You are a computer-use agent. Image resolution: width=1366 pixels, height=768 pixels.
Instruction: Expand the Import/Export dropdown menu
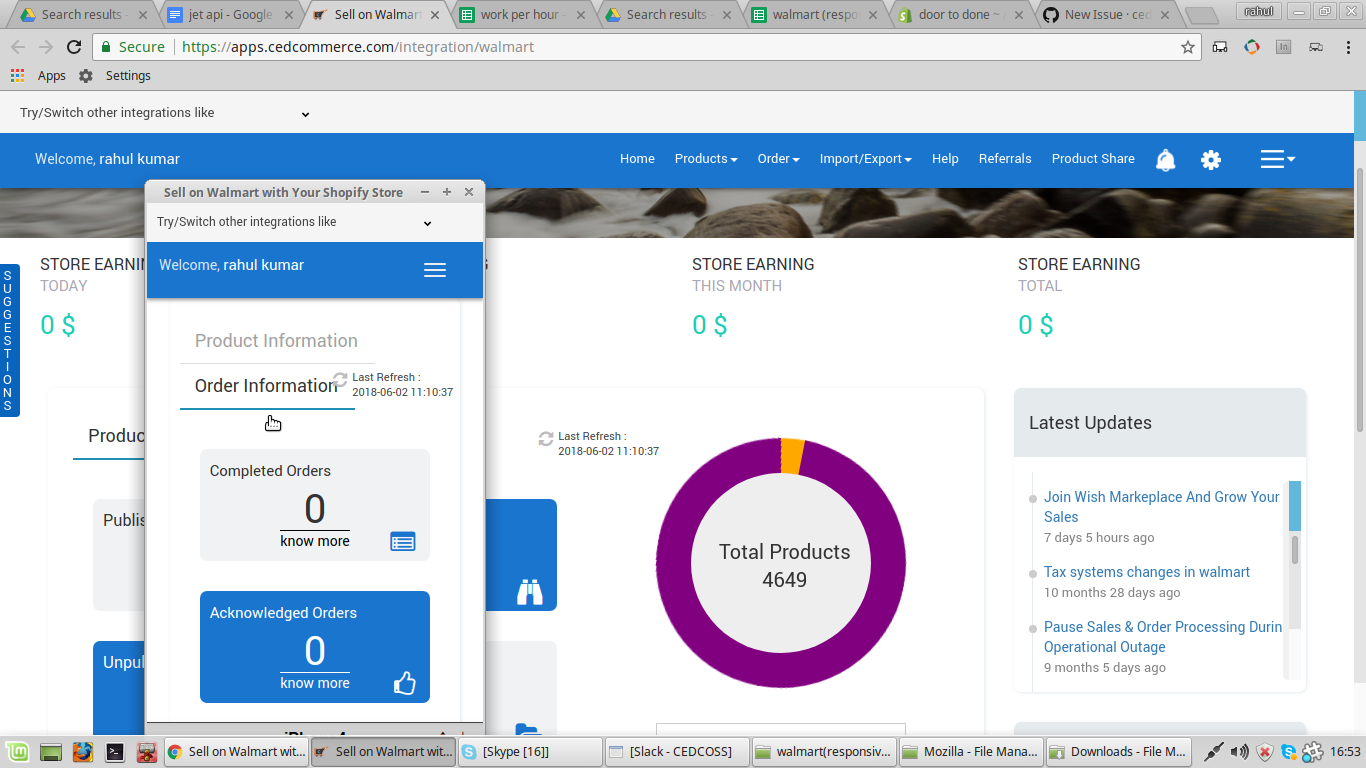tap(865, 159)
